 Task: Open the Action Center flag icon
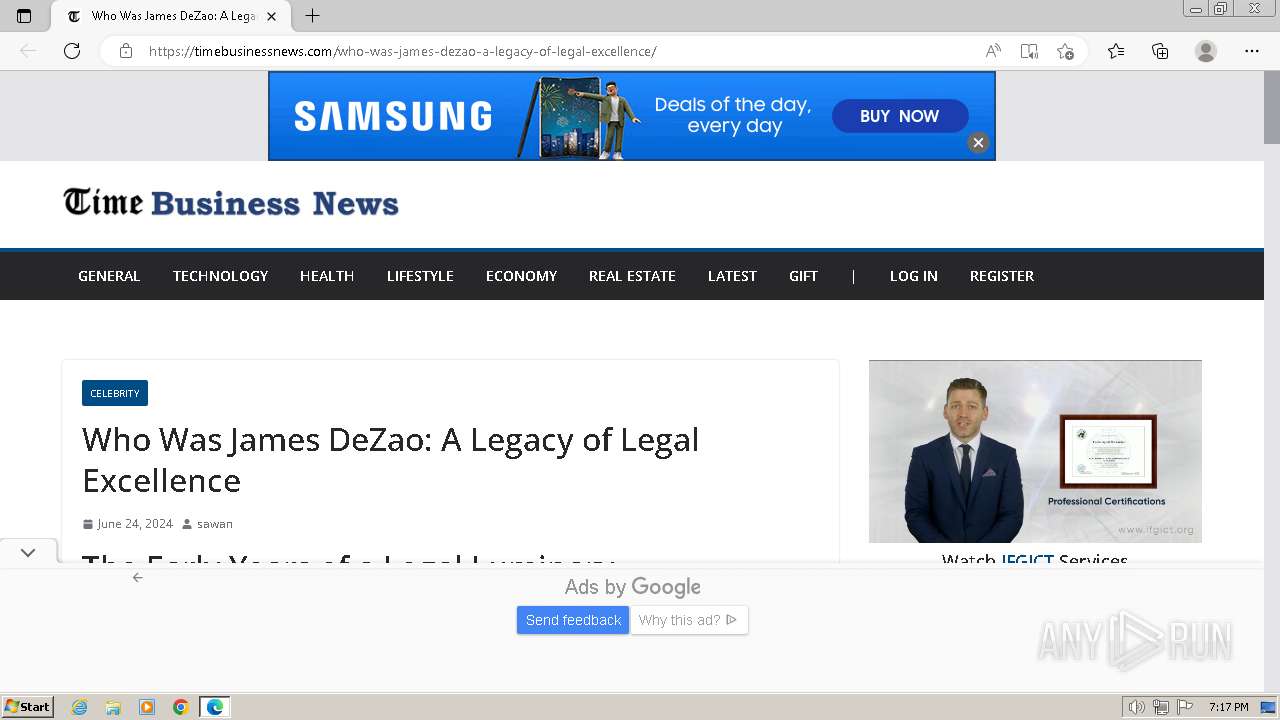coord(1184,707)
